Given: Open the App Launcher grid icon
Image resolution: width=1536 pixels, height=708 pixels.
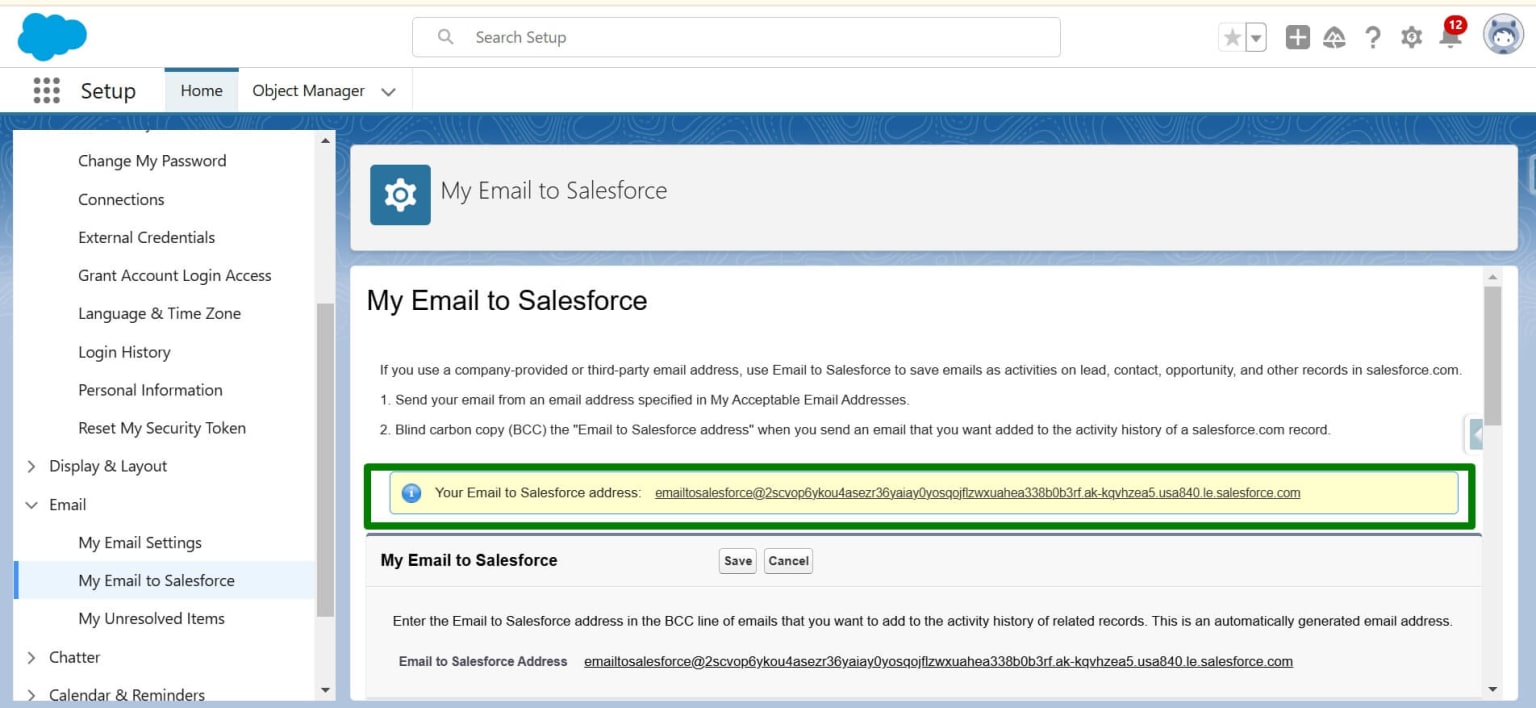Looking at the screenshot, I should [x=46, y=90].
